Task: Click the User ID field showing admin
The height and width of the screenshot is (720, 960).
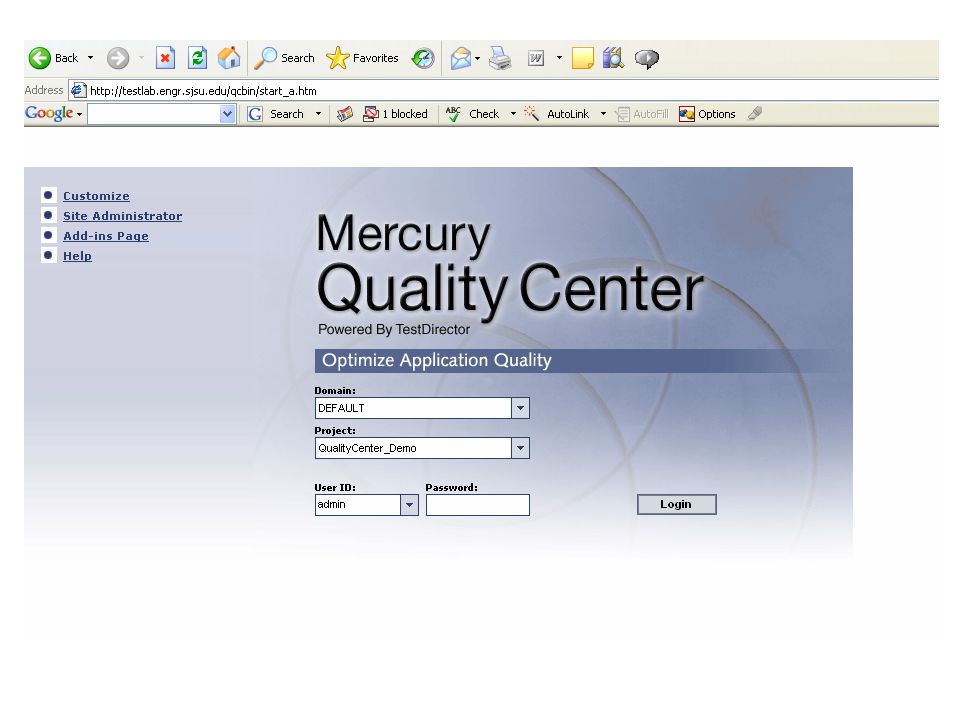Action: pyautogui.click(x=358, y=505)
